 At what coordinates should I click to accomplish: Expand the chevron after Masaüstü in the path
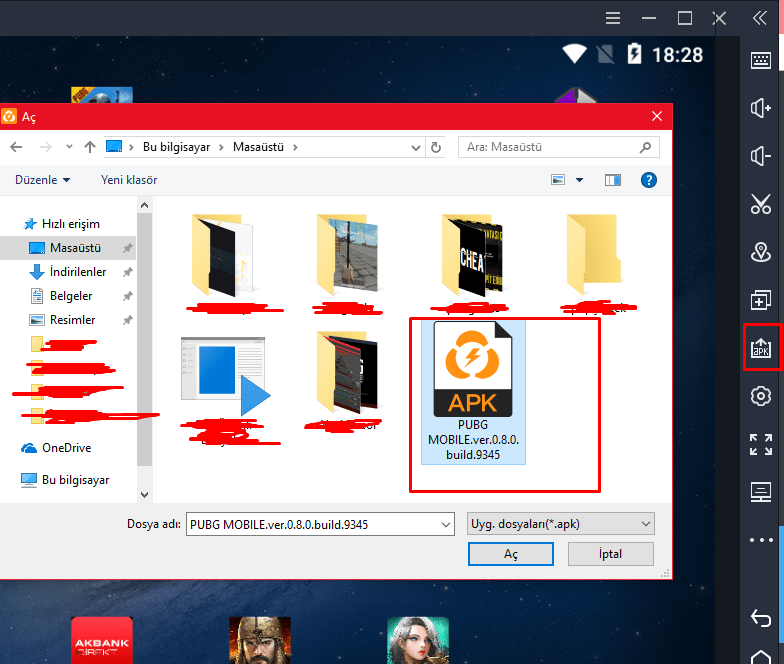point(296,148)
